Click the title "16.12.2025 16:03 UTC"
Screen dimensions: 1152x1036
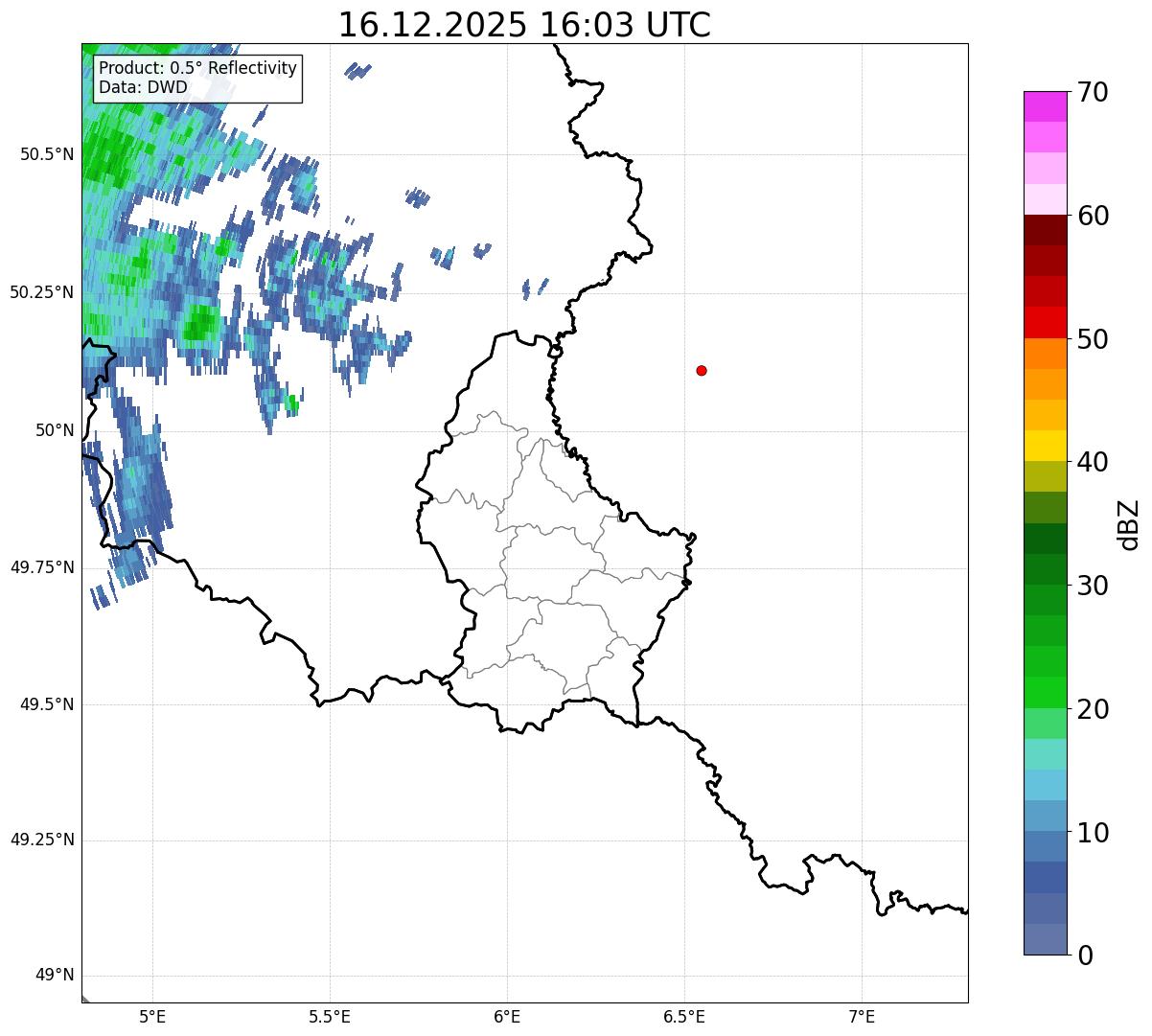[x=524, y=25]
